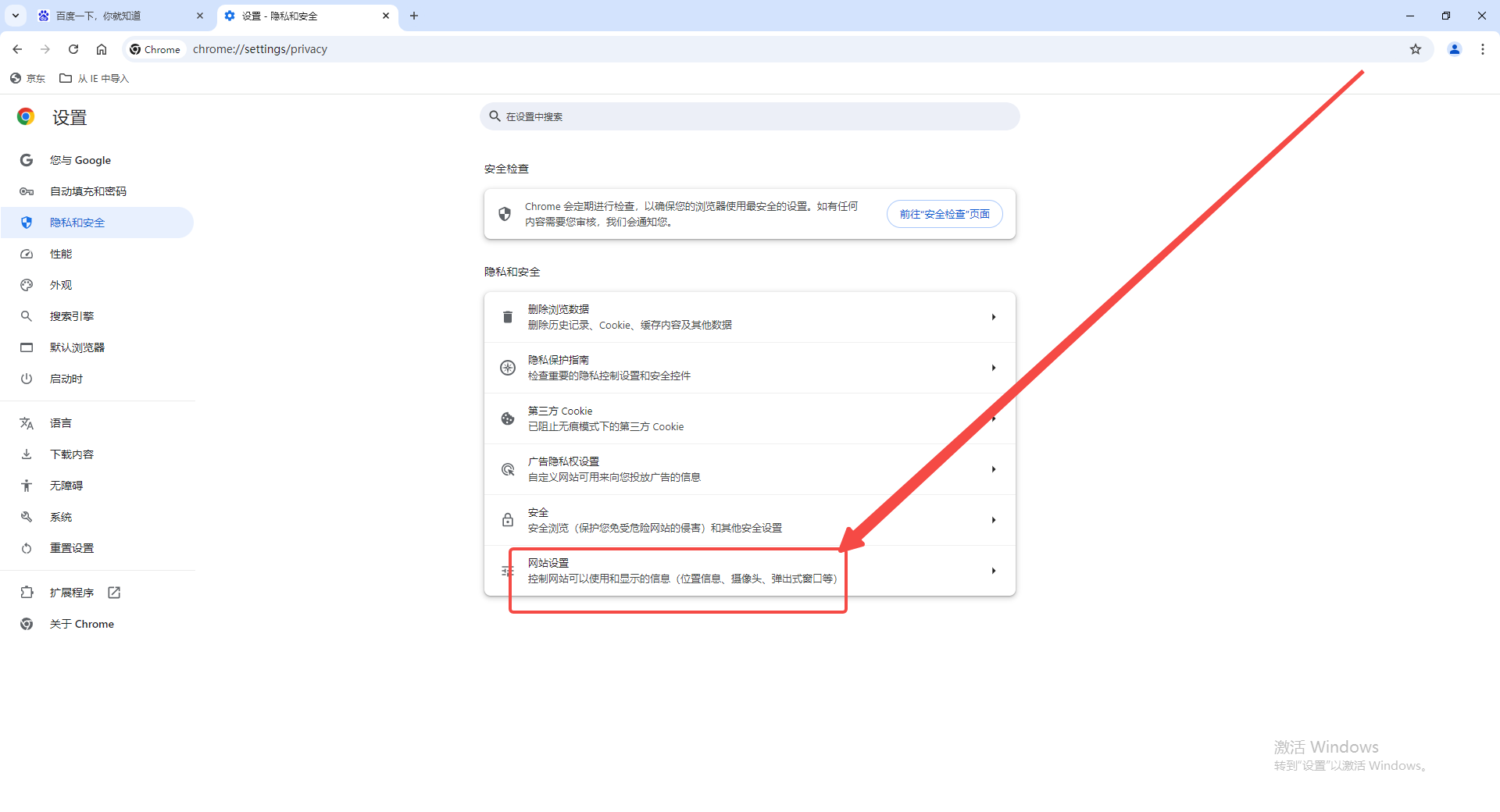Open 系统 settings section

pyautogui.click(x=97, y=517)
